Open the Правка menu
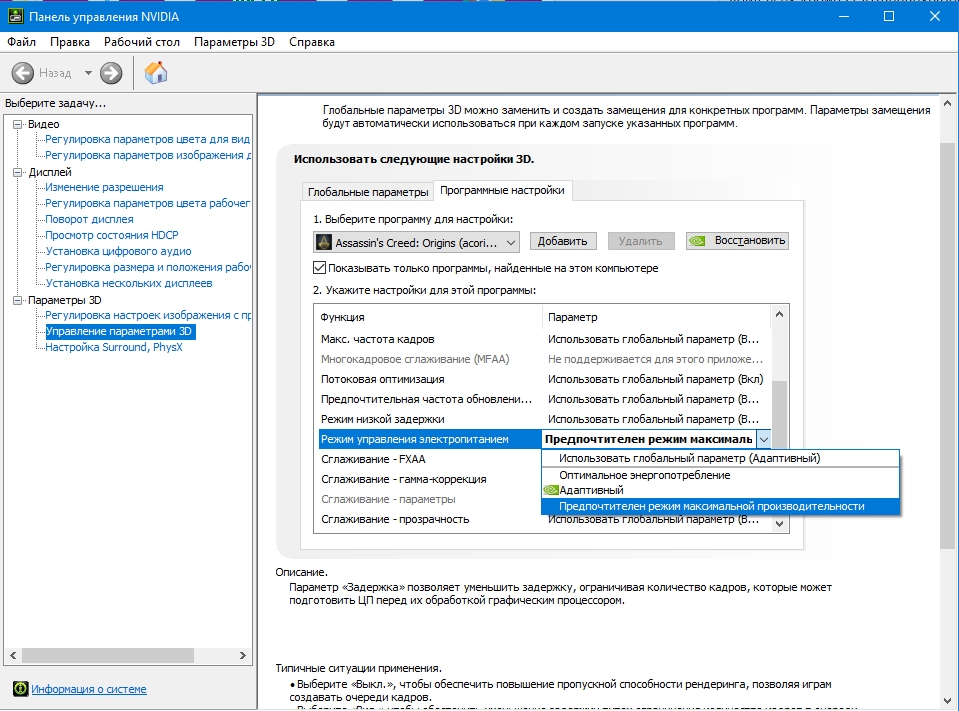Image resolution: width=959 pixels, height=711 pixels. pos(70,42)
